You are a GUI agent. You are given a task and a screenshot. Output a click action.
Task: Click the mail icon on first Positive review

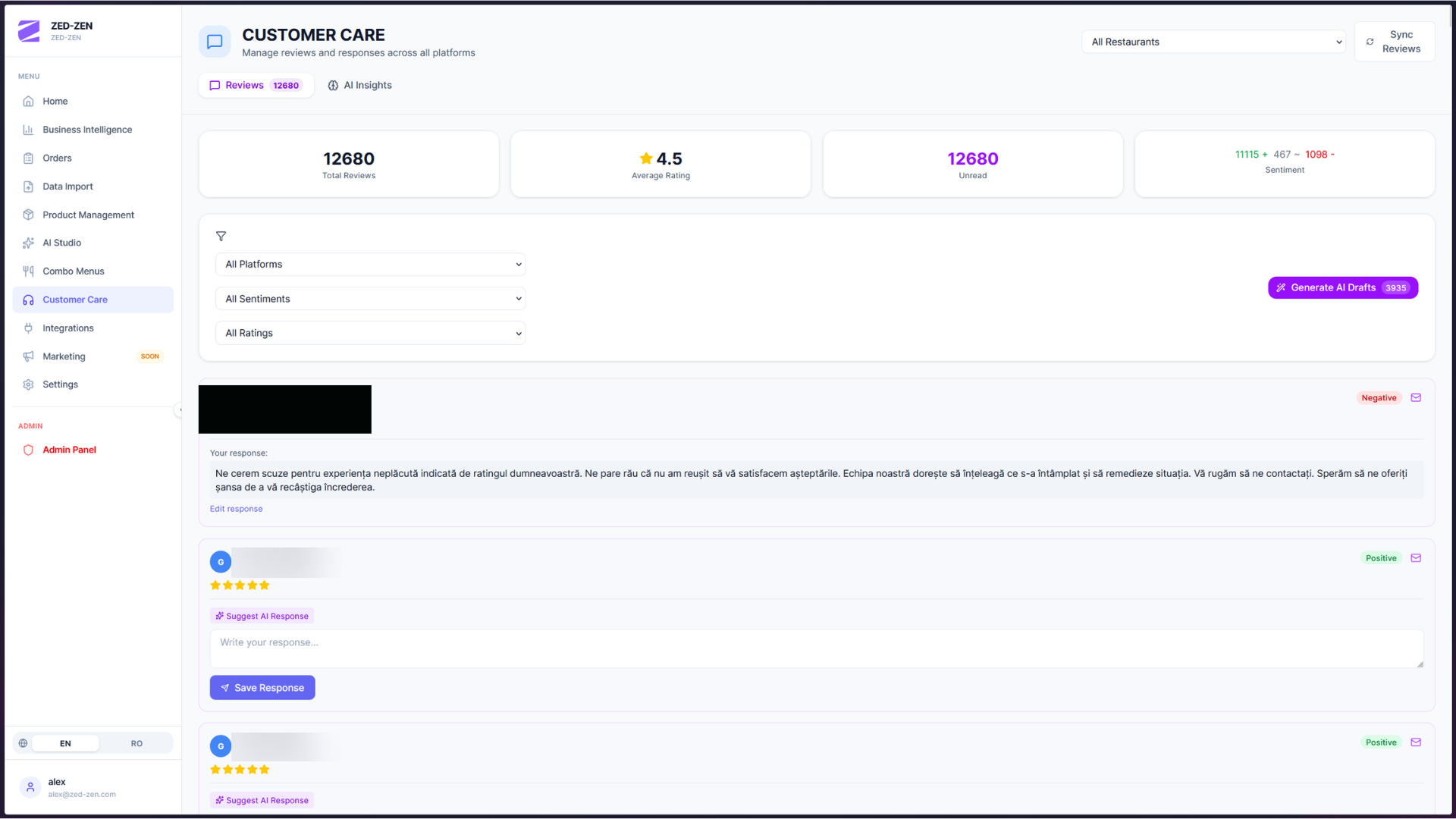pos(1416,558)
